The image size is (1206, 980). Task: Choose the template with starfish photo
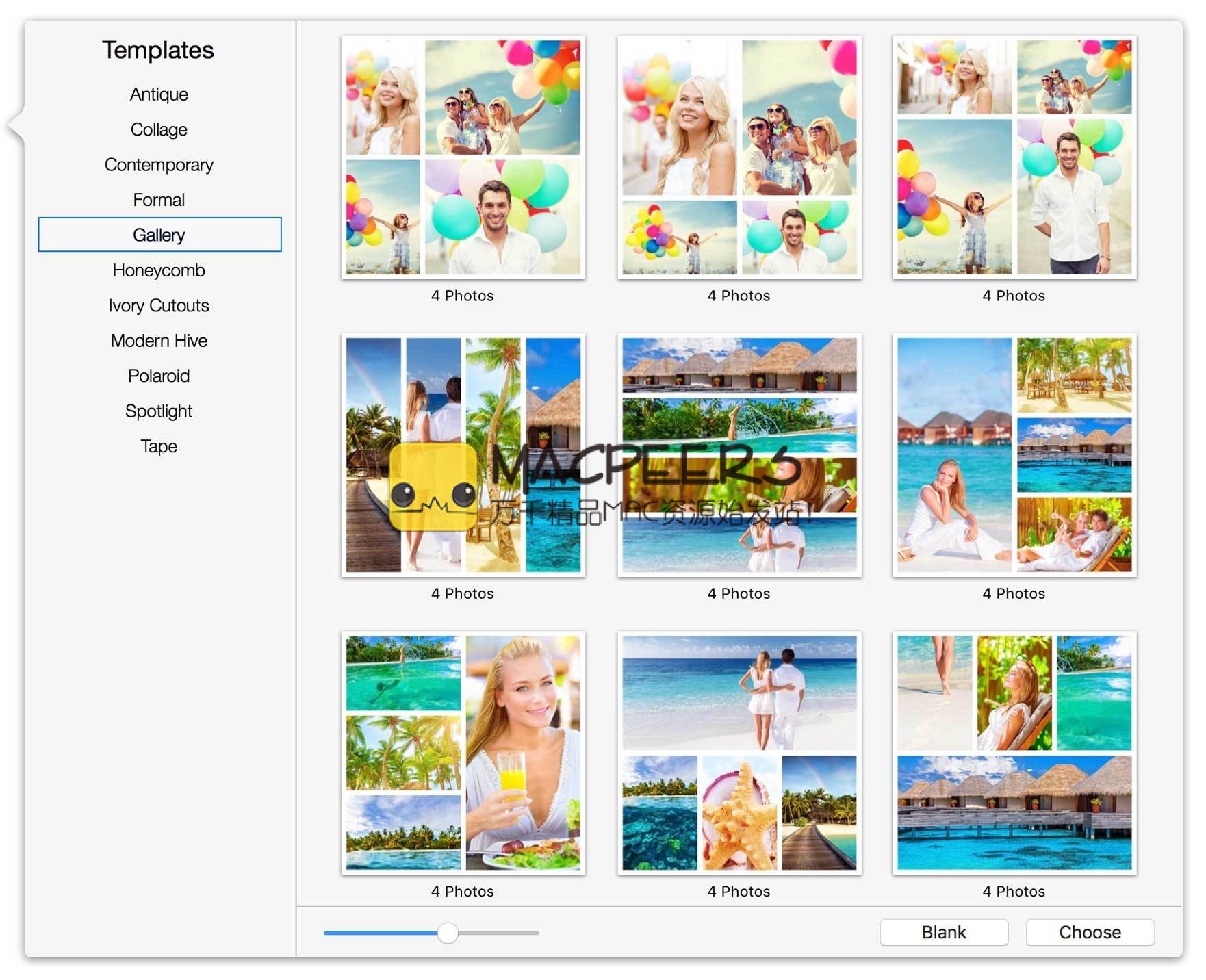(739, 752)
